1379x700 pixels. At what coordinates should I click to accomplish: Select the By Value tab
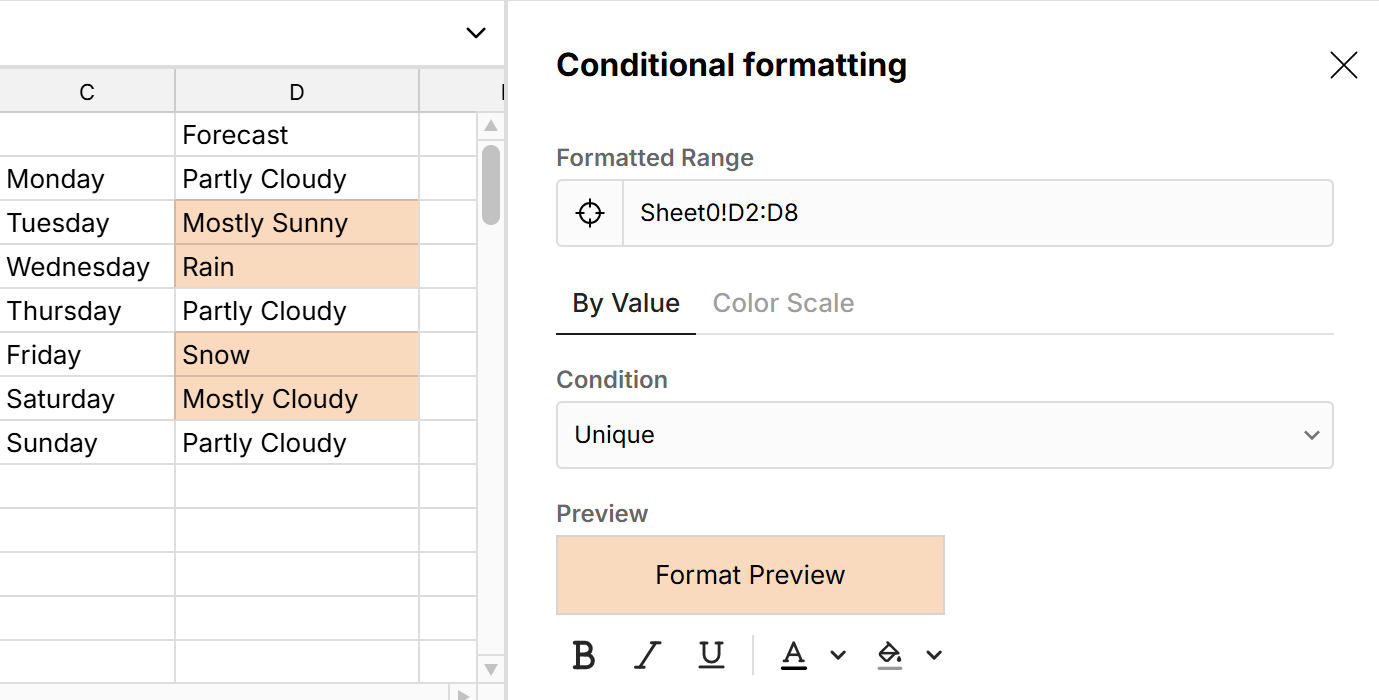click(x=625, y=303)
